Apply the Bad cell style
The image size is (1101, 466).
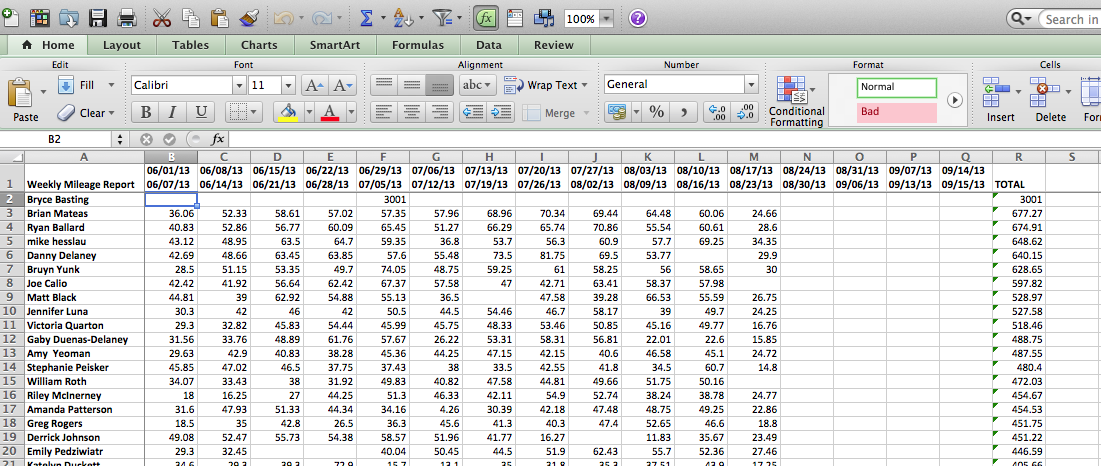click(897, 112)
